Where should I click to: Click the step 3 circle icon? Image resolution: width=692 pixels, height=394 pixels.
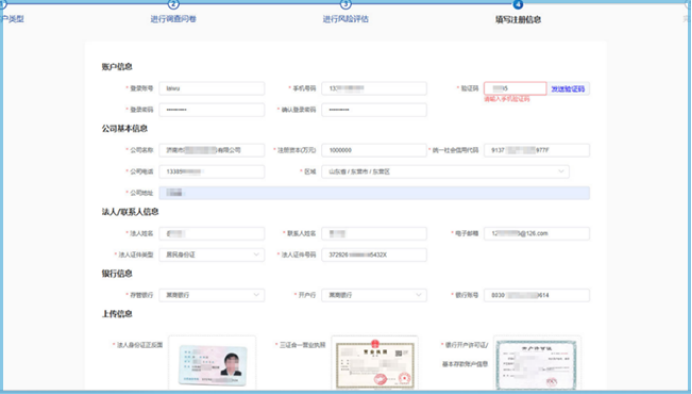pos(345,4)
